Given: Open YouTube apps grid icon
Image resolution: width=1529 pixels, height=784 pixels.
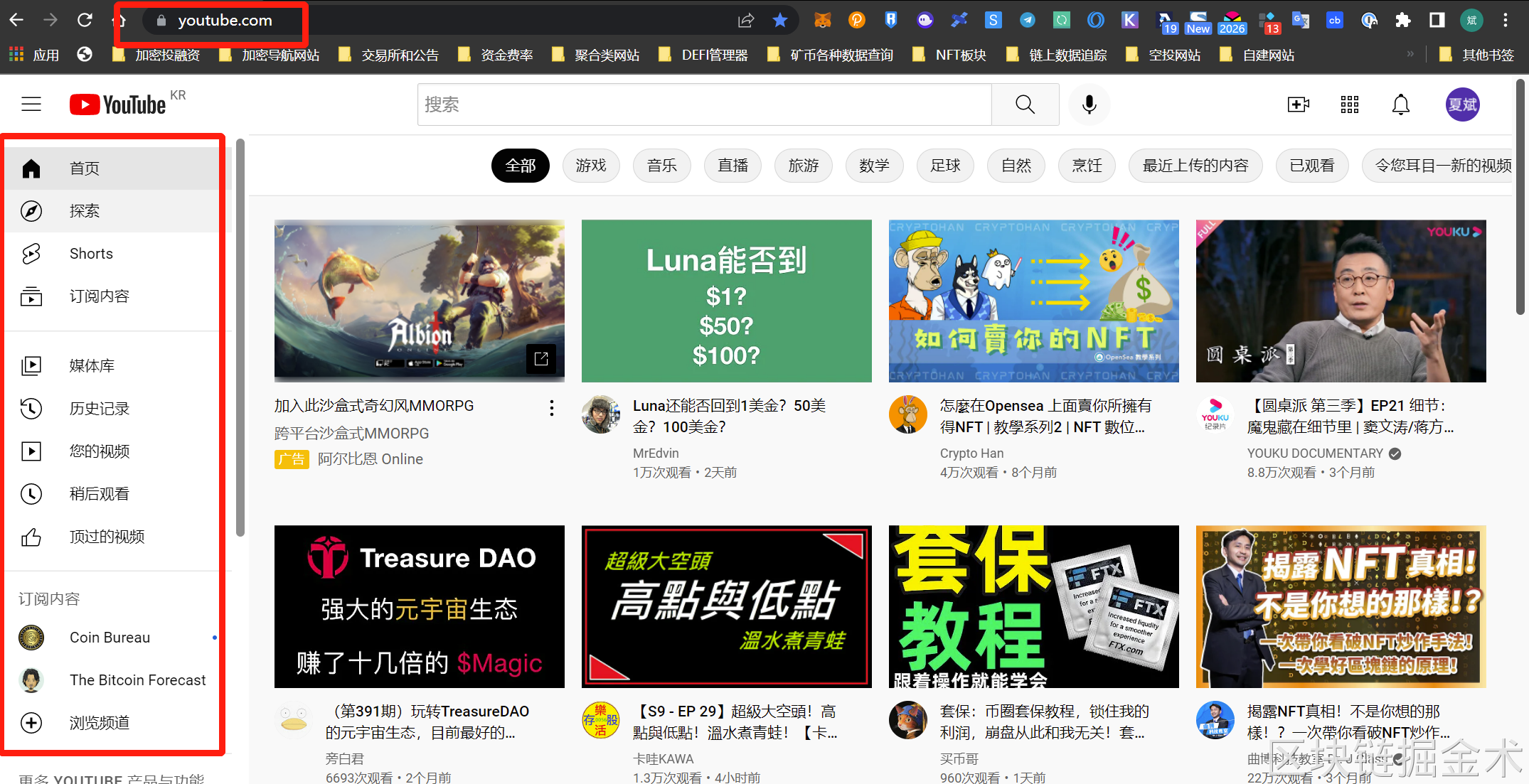Looking at the screenshot, I should tap(1349, 104).
